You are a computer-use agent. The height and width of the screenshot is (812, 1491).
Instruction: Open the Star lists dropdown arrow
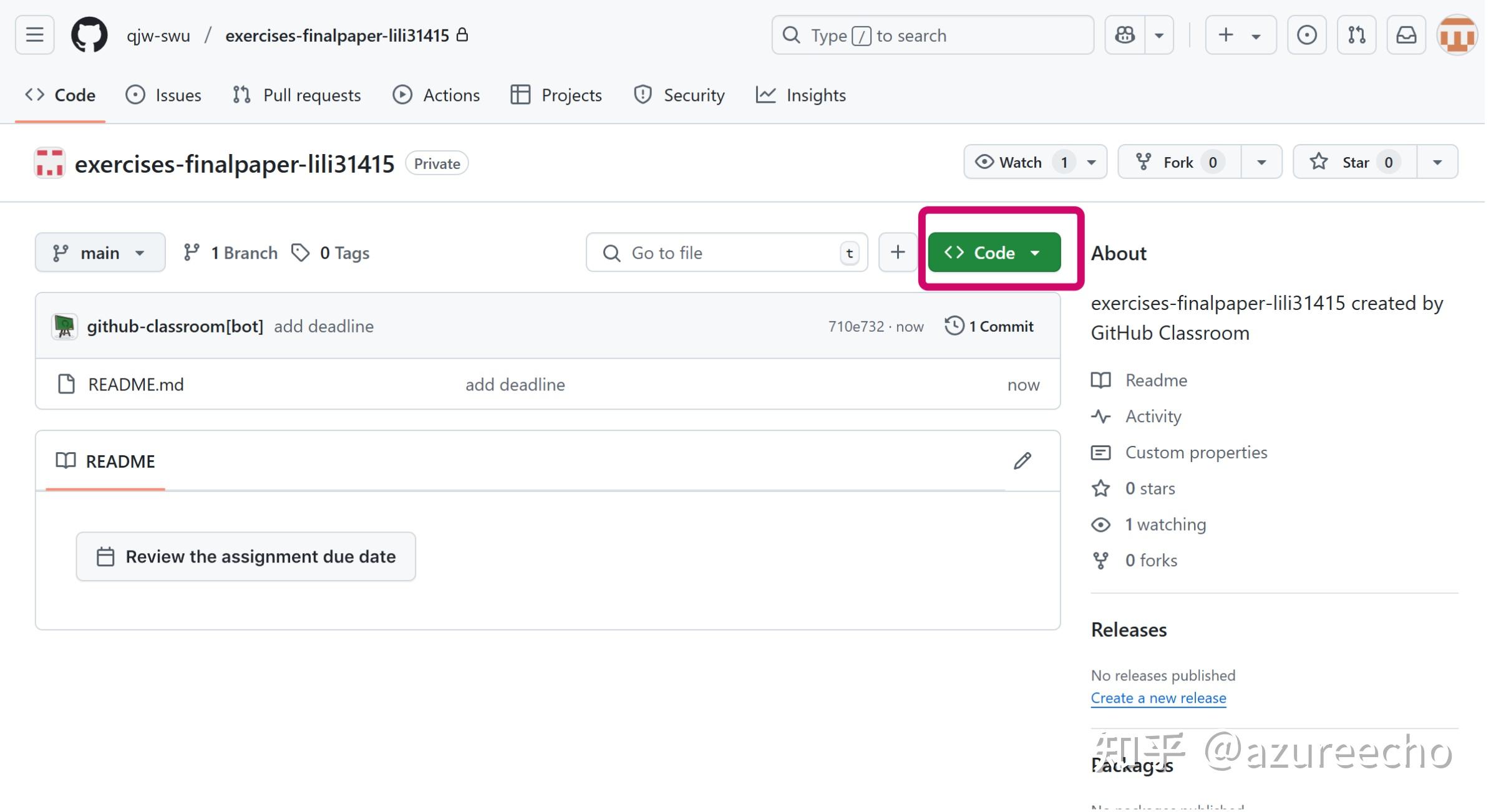(x=1437, y=162)
